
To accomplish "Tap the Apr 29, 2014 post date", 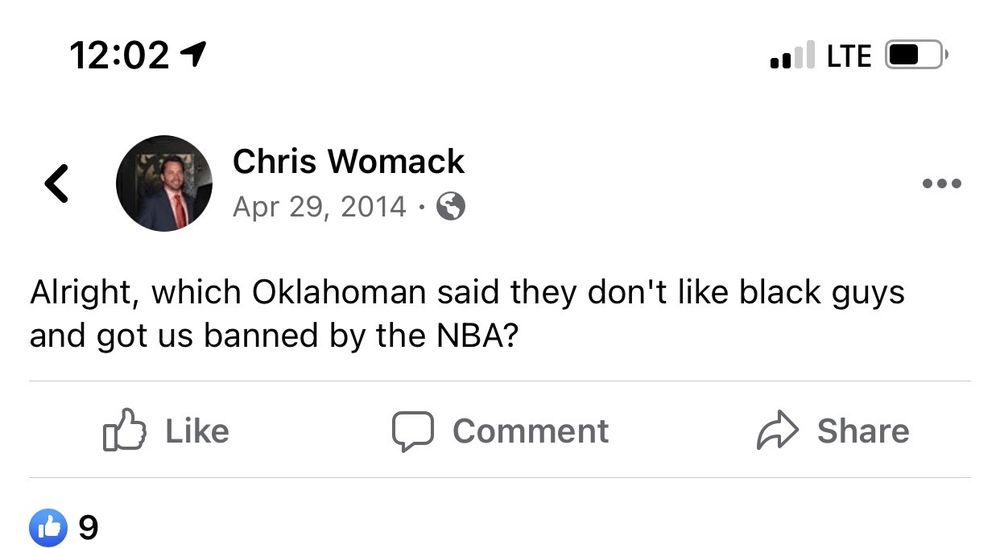I will point(319,207).
